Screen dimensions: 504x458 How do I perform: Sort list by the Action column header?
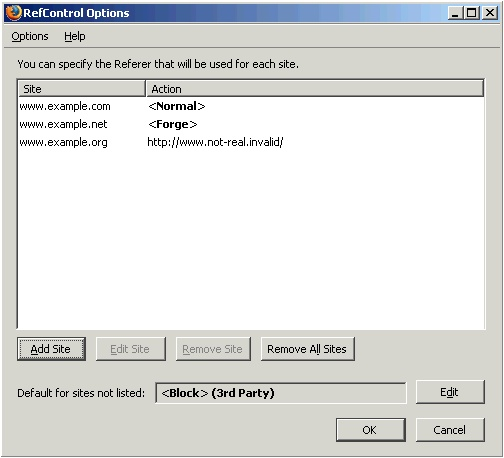click(315, 89)
